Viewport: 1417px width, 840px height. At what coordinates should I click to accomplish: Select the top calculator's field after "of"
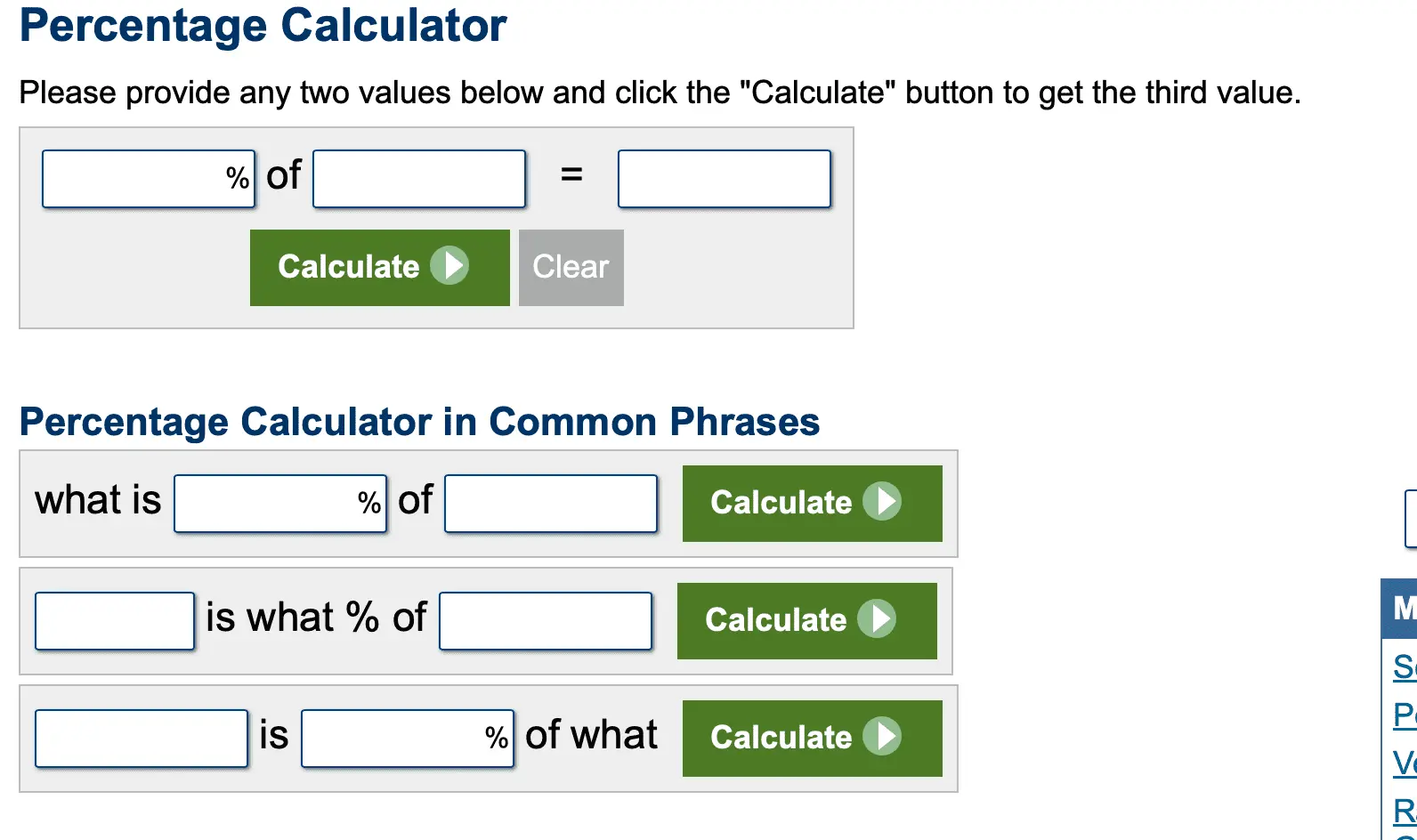click(419, 179)
